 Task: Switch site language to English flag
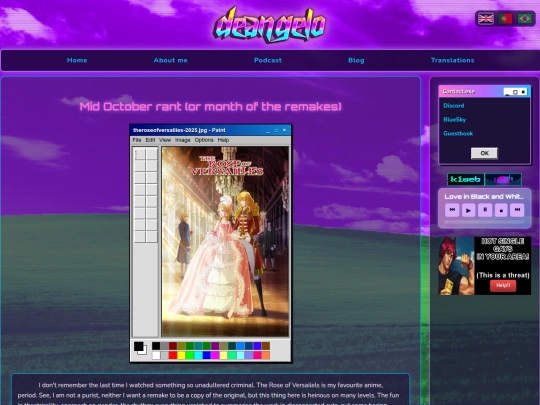[486, 19]
